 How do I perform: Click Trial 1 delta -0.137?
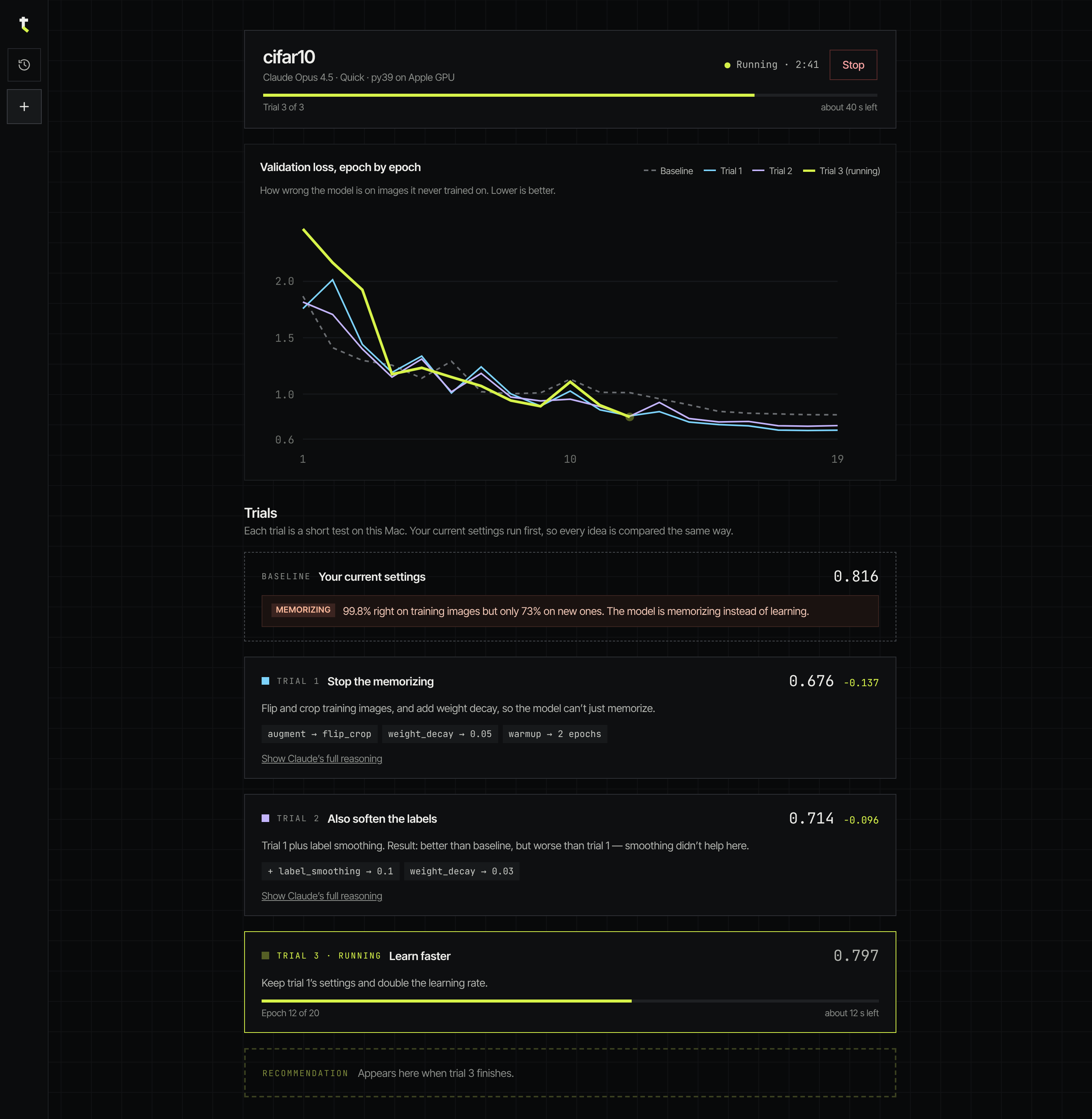pos(861,683)
